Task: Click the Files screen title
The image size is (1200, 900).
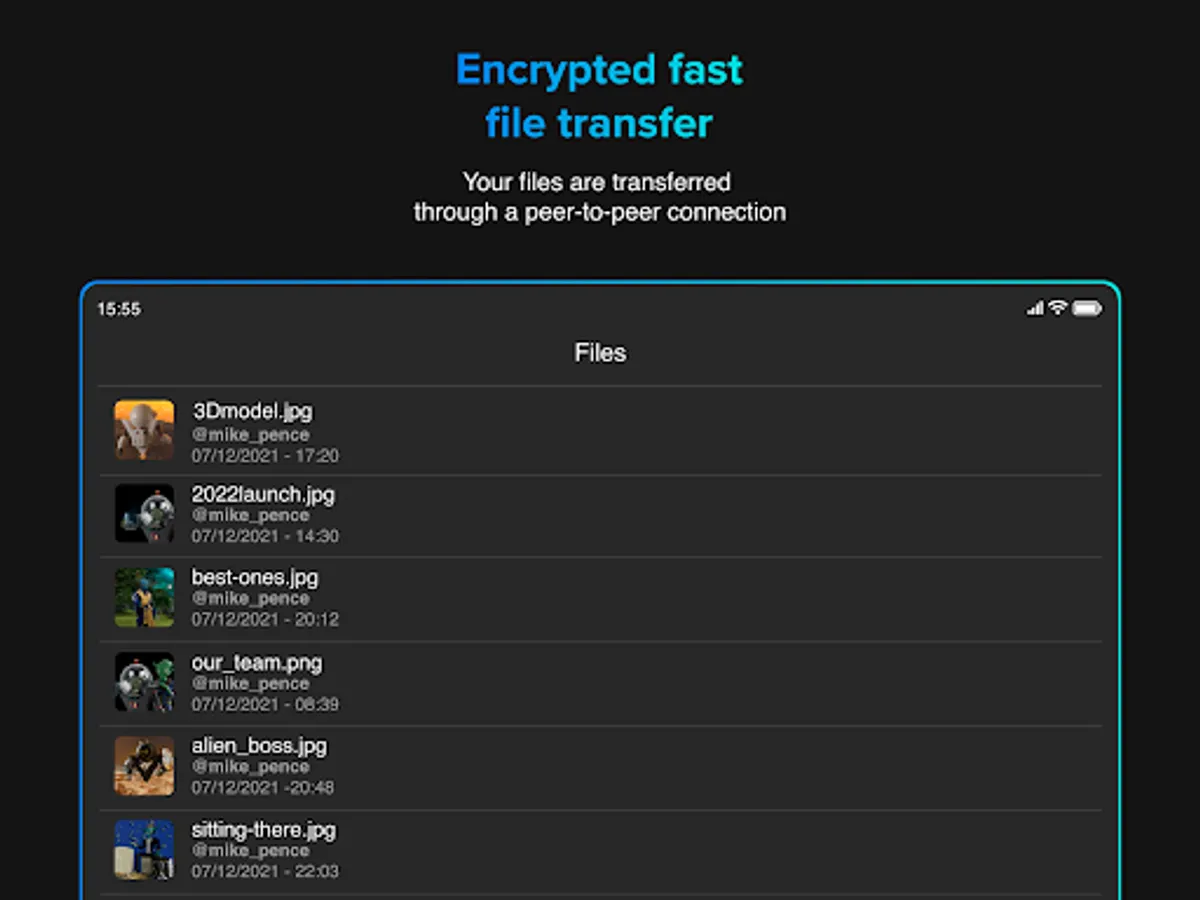Action: [x=600, y=353]
